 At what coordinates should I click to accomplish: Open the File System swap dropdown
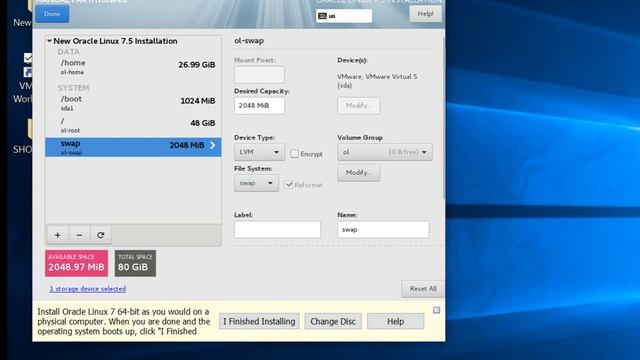pyautogui.click(x=256, y=183)
